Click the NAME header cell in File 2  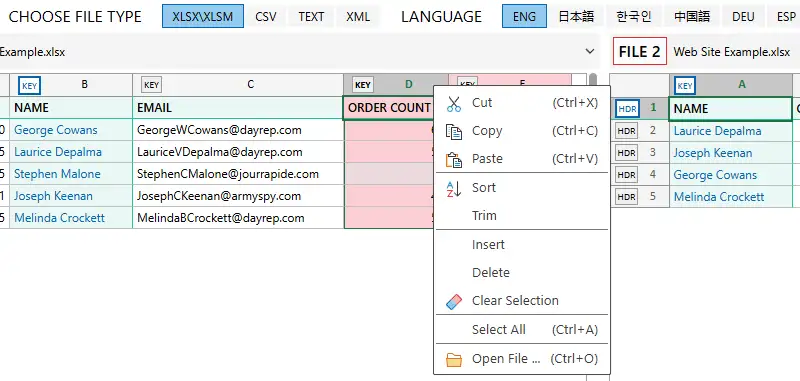pyautogui.click(x=731, y=109)
